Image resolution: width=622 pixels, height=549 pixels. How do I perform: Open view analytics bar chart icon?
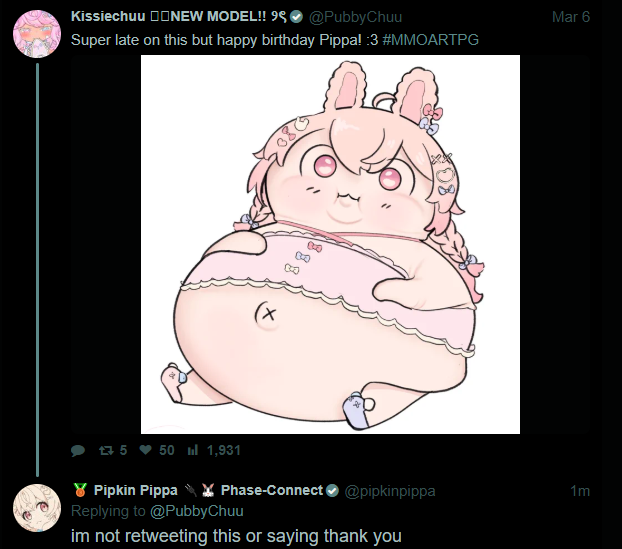[x=192, y=450]
